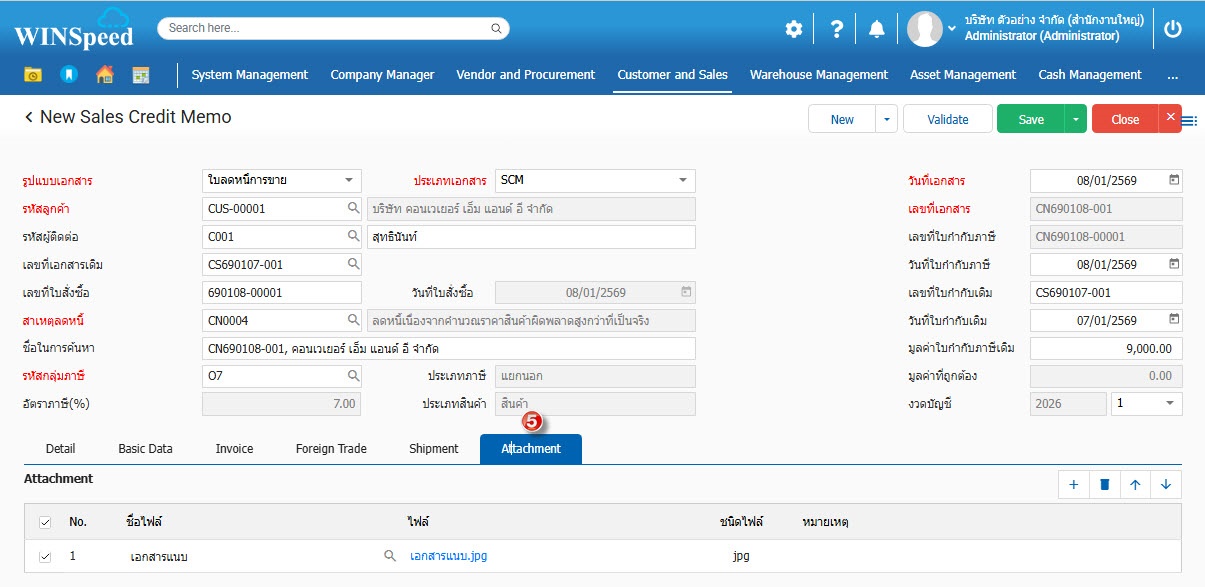Switch to the Shipment tab
This screenshot has height=587, width=1205.
point(433,449)
